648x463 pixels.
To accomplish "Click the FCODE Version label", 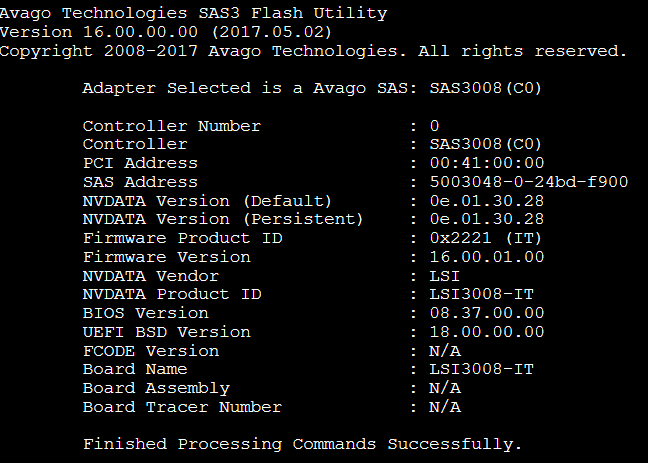I will [150, 351].
